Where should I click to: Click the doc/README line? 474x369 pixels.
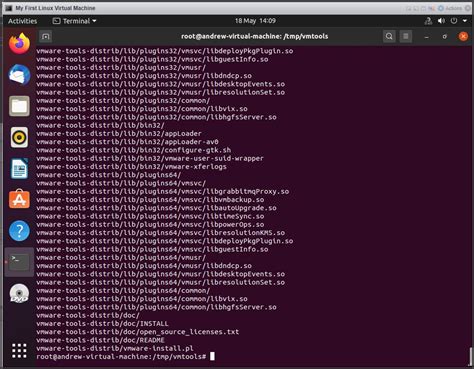(100, 340)
